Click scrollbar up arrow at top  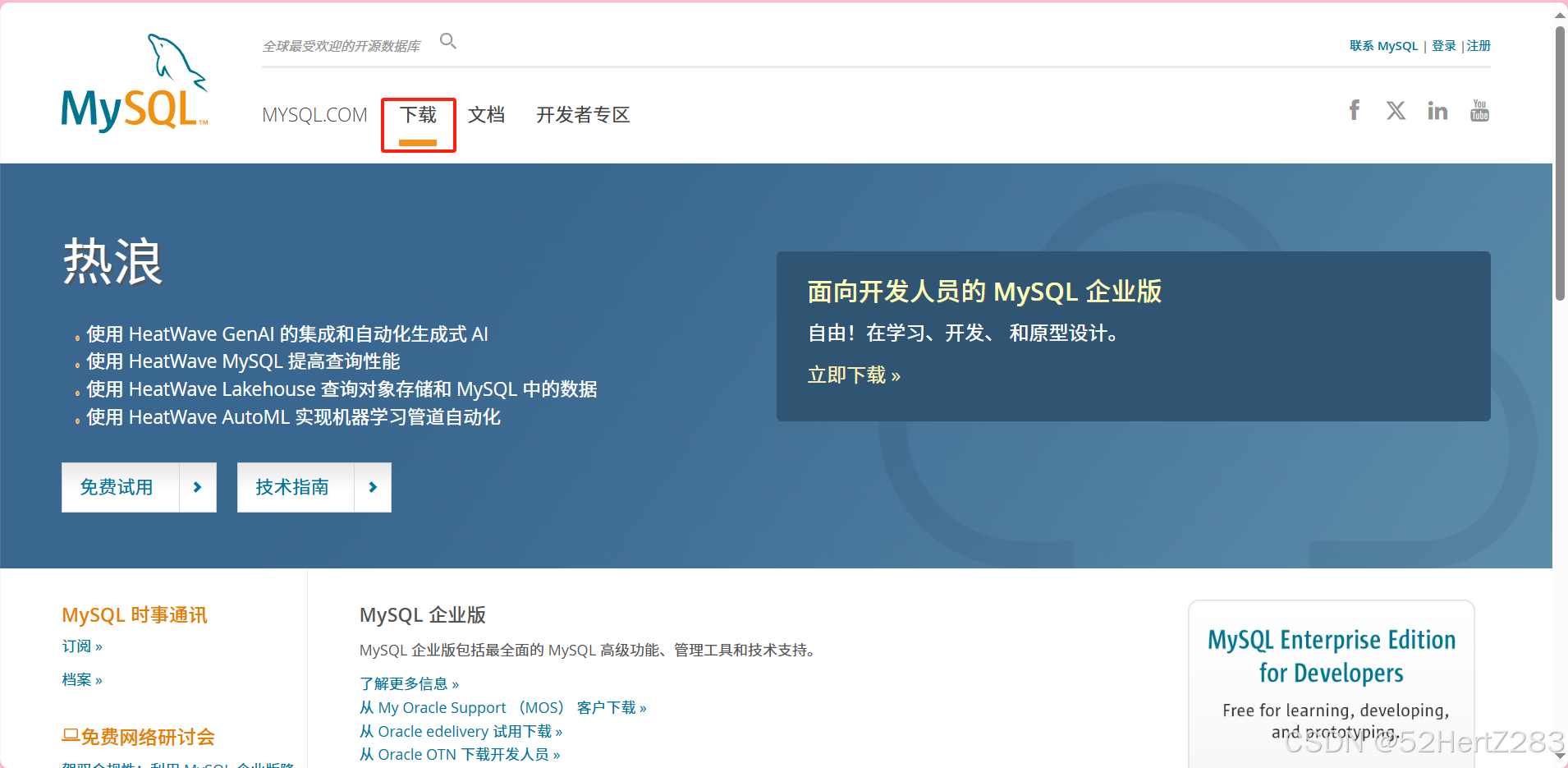click(x=1560, y=14)
